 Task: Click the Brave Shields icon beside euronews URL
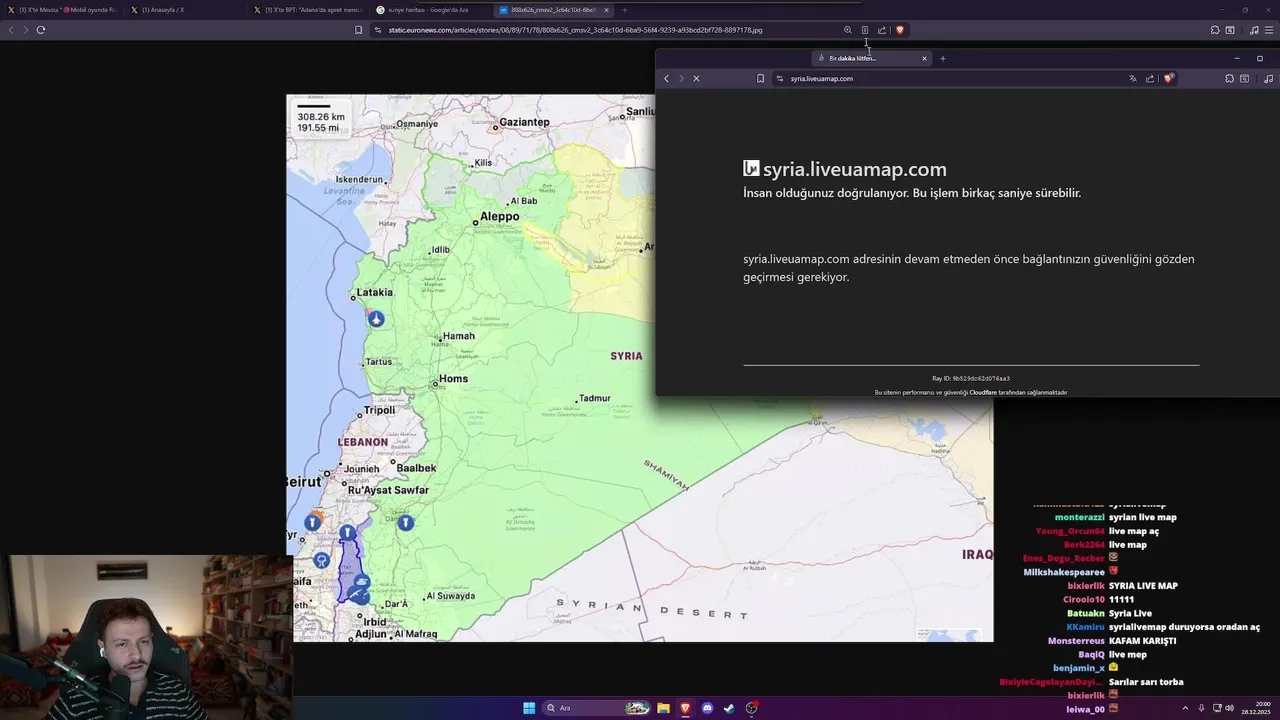pyautogui.click(x=899, y=30)
